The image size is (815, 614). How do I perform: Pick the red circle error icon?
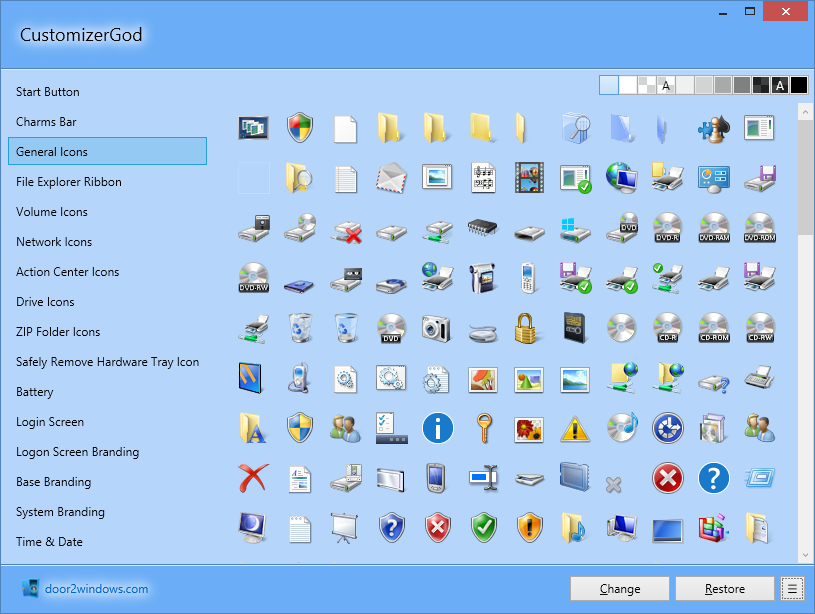pos(668,478)
